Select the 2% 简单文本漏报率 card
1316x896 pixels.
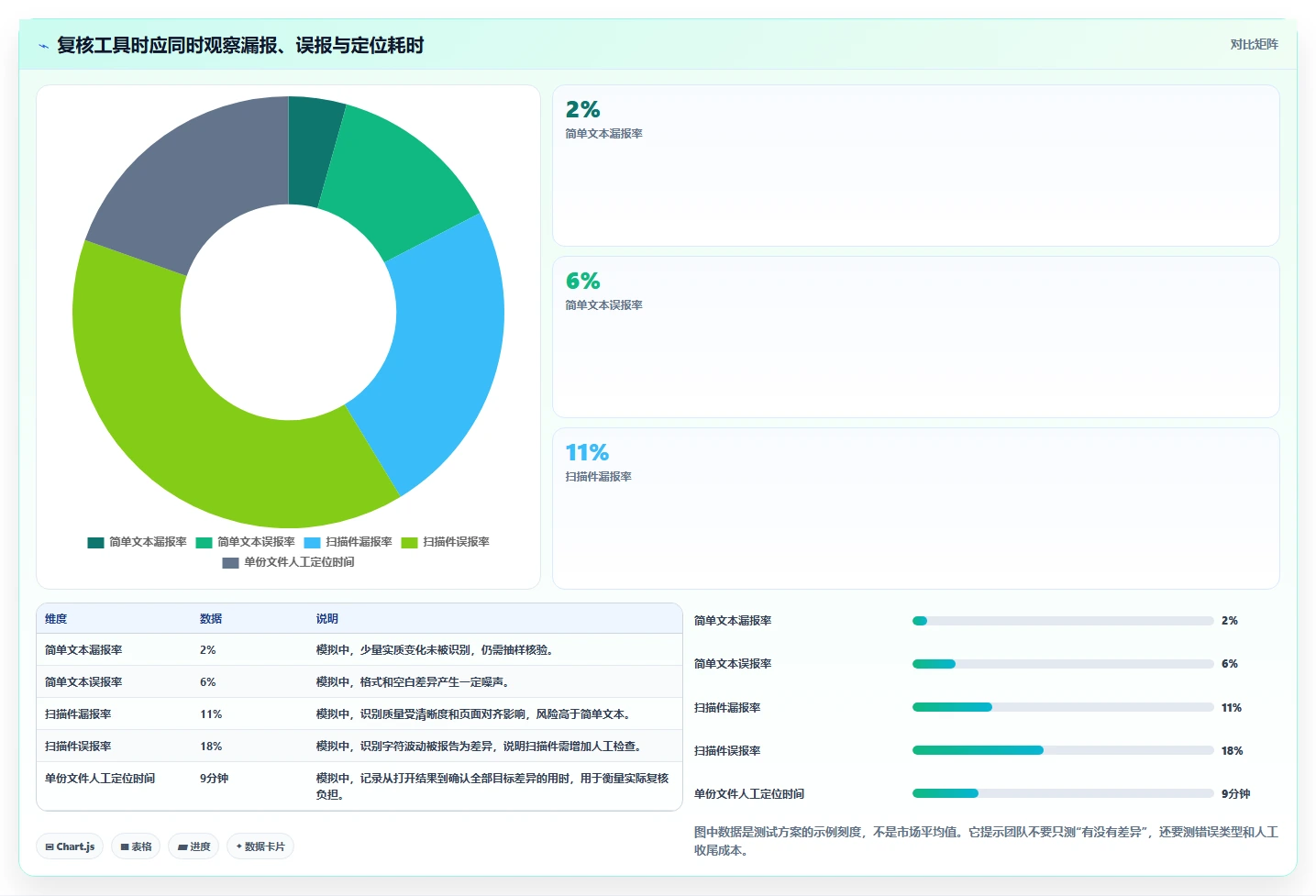pos(915,165)
